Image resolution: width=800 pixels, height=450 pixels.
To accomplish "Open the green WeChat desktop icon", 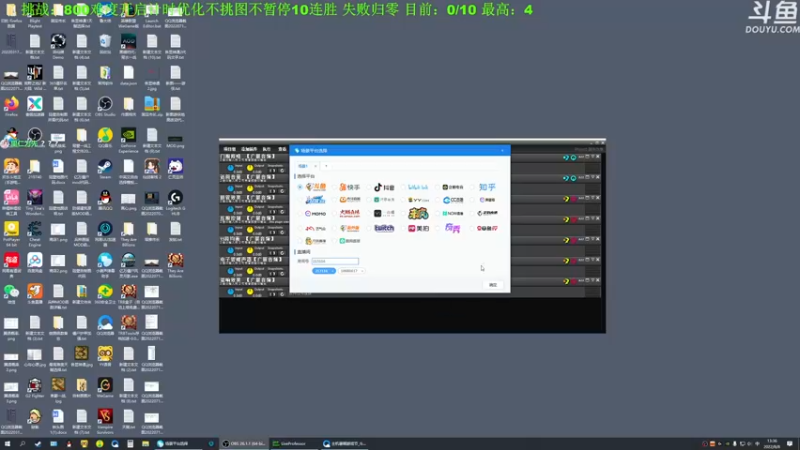I will tap(11, 294).
